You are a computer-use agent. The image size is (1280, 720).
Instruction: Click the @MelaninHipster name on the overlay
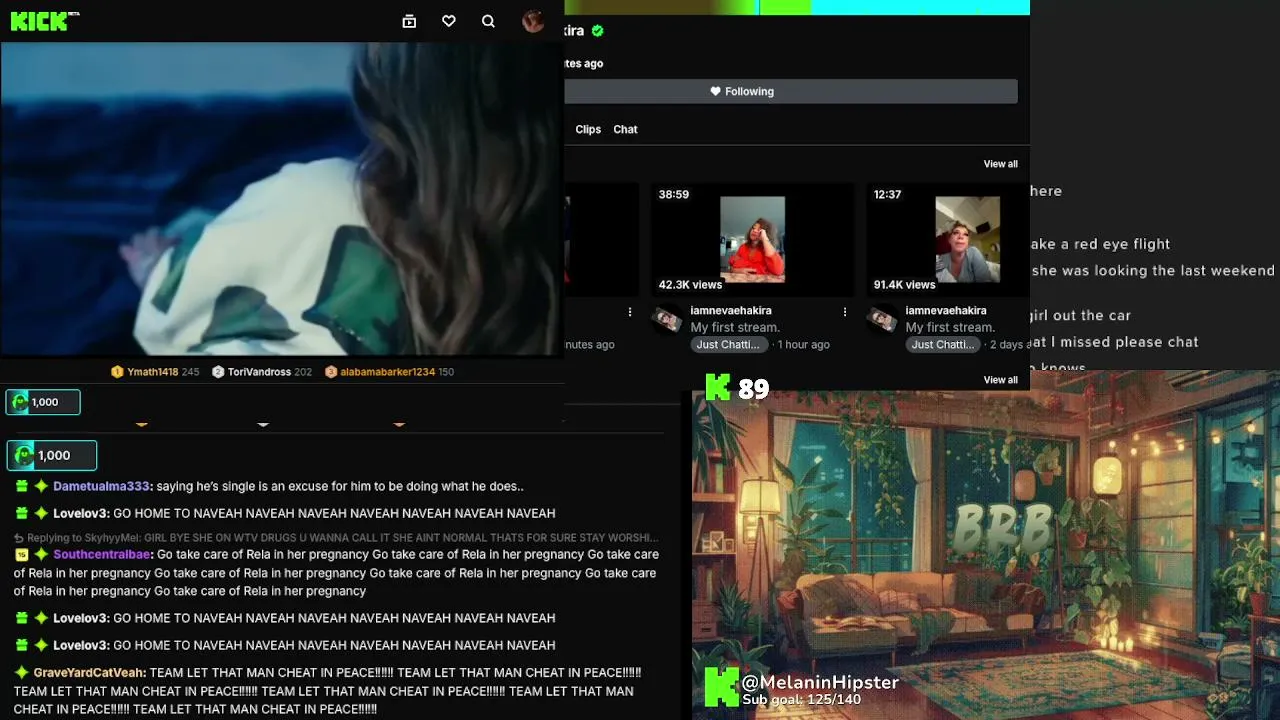tap(820, 683)
